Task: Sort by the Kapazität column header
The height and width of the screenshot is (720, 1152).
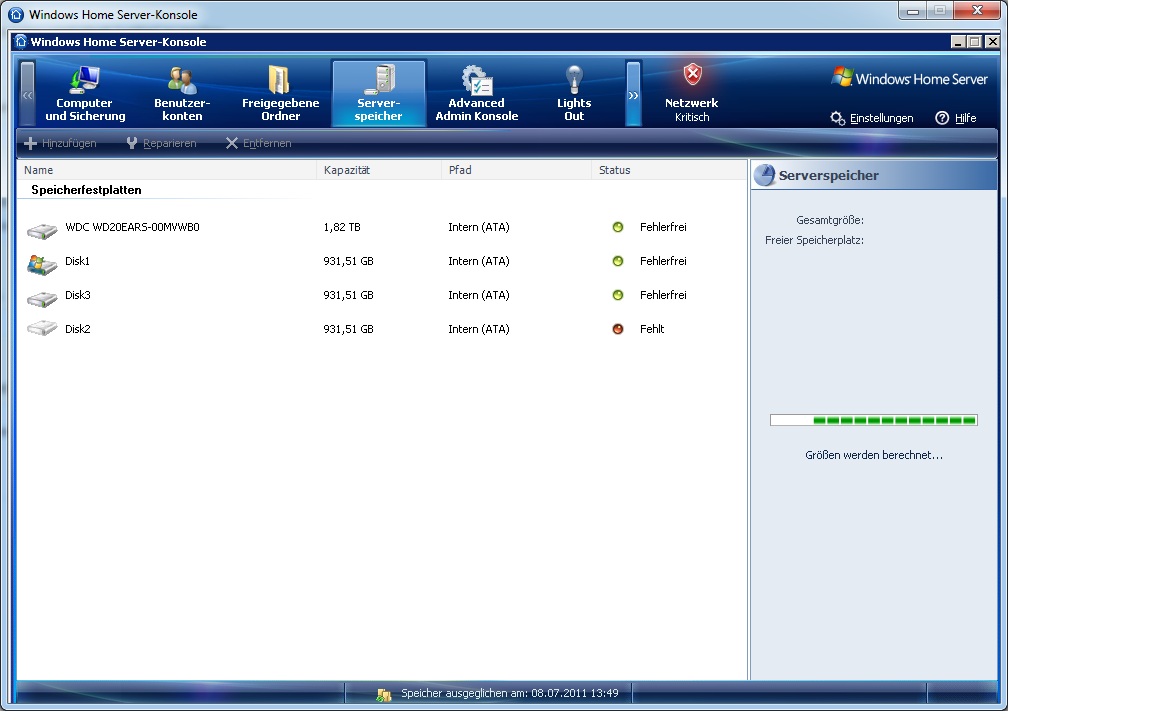Action: coord(379,170)
